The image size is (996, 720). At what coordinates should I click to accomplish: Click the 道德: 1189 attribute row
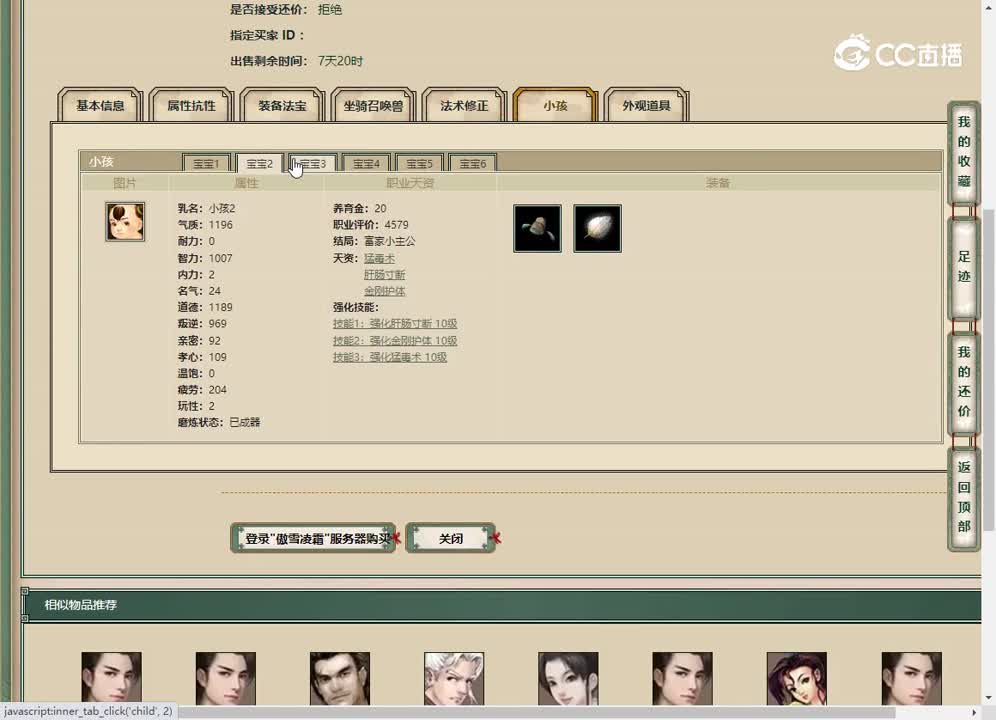pos(205,307)
